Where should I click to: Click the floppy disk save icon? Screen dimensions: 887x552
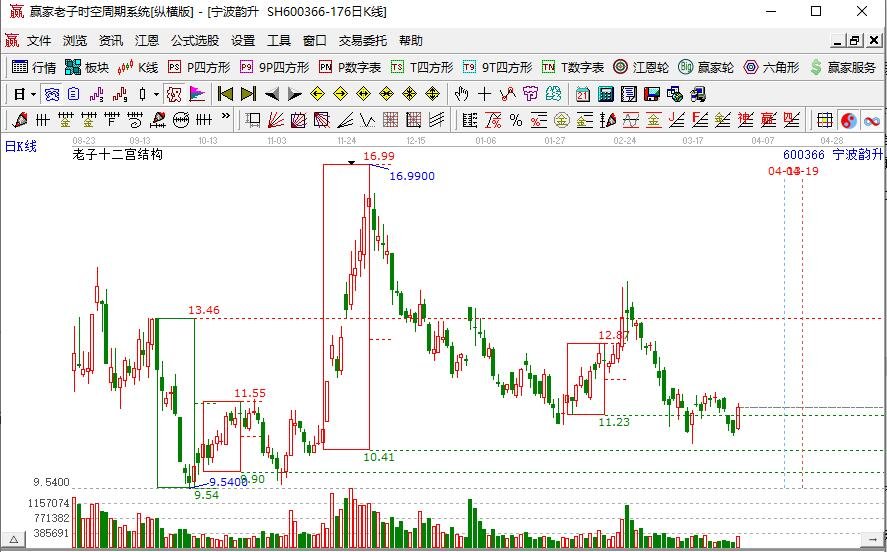652,94
